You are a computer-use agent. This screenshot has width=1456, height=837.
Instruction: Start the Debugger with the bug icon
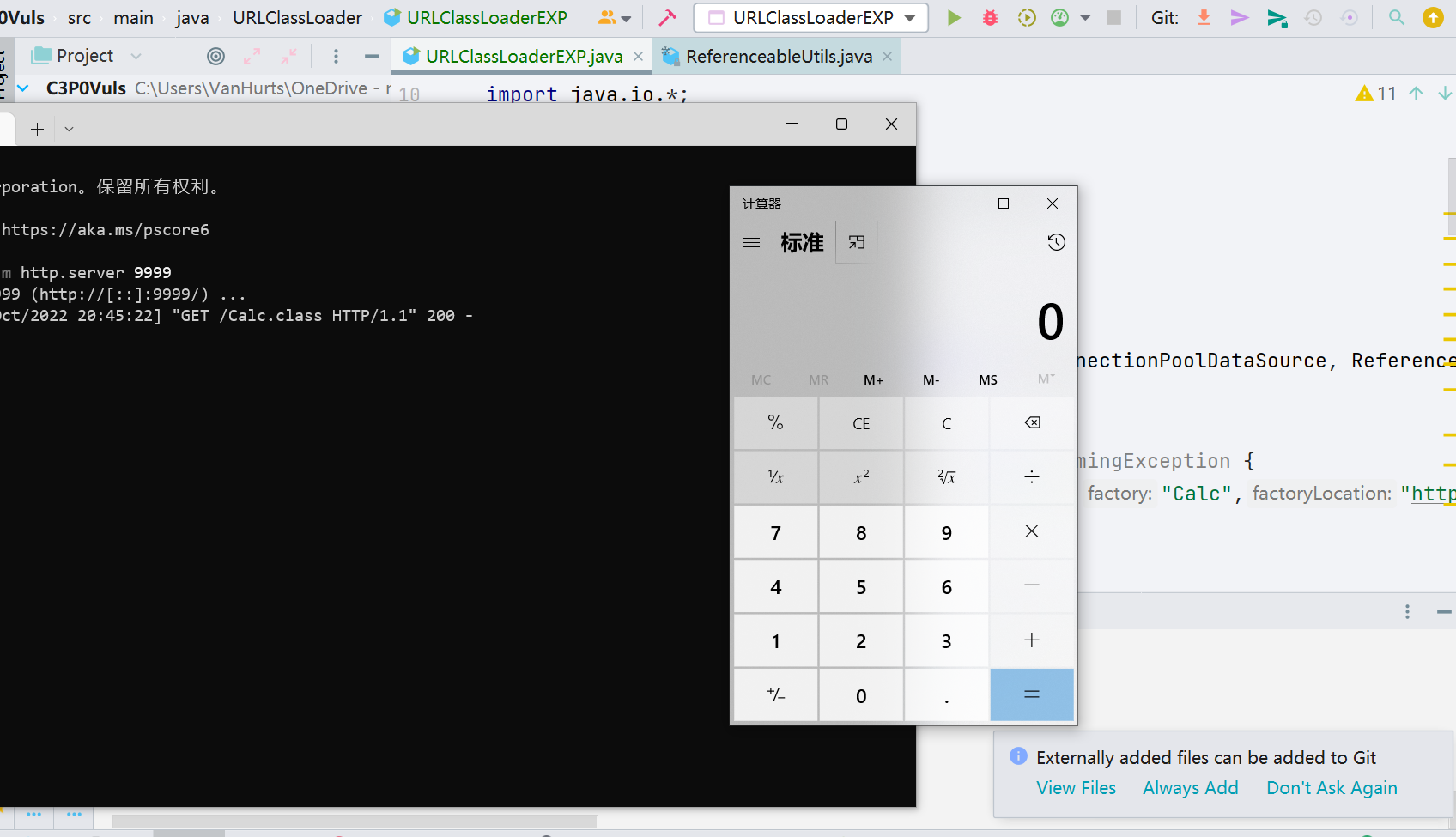click(x=990, y=17)
